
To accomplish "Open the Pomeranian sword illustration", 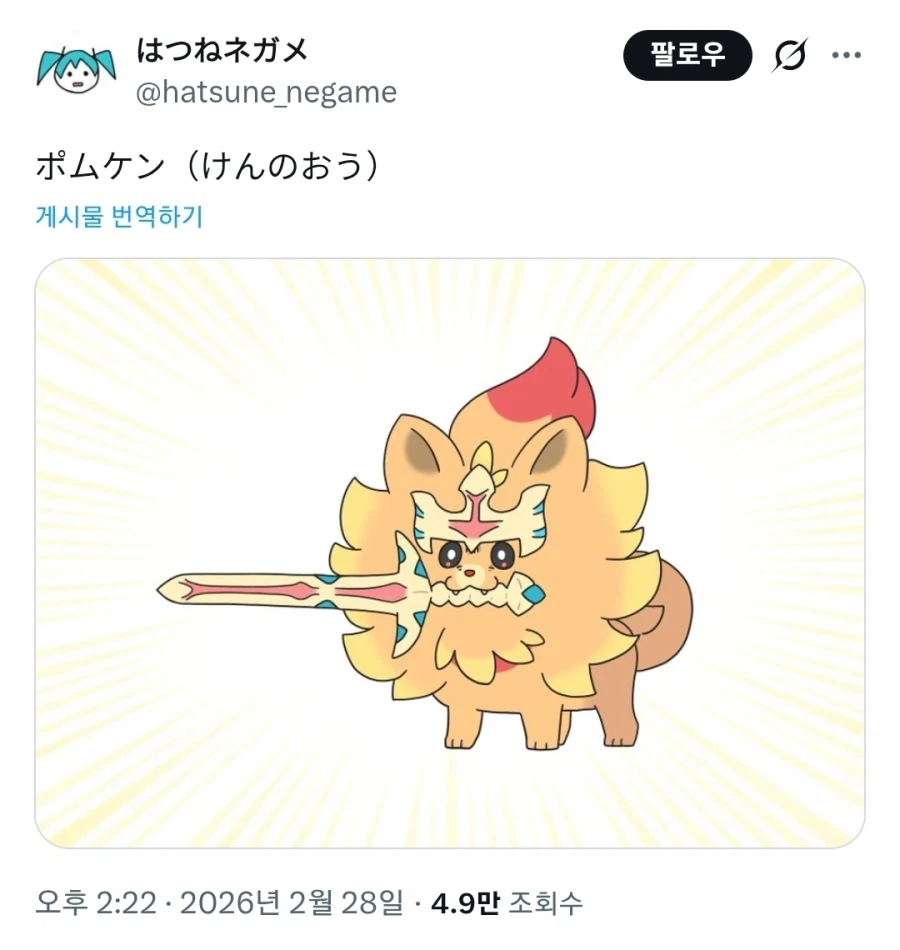I will click(450, 553).
